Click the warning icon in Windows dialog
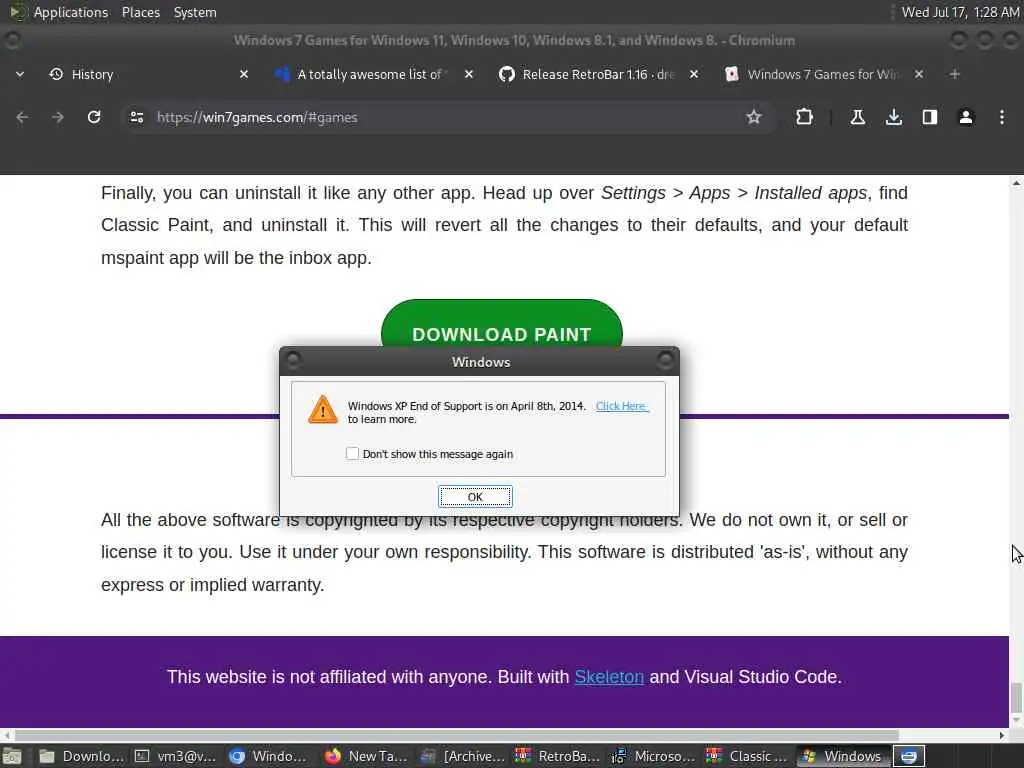The image size is (1024, 768). coord(323,409)
